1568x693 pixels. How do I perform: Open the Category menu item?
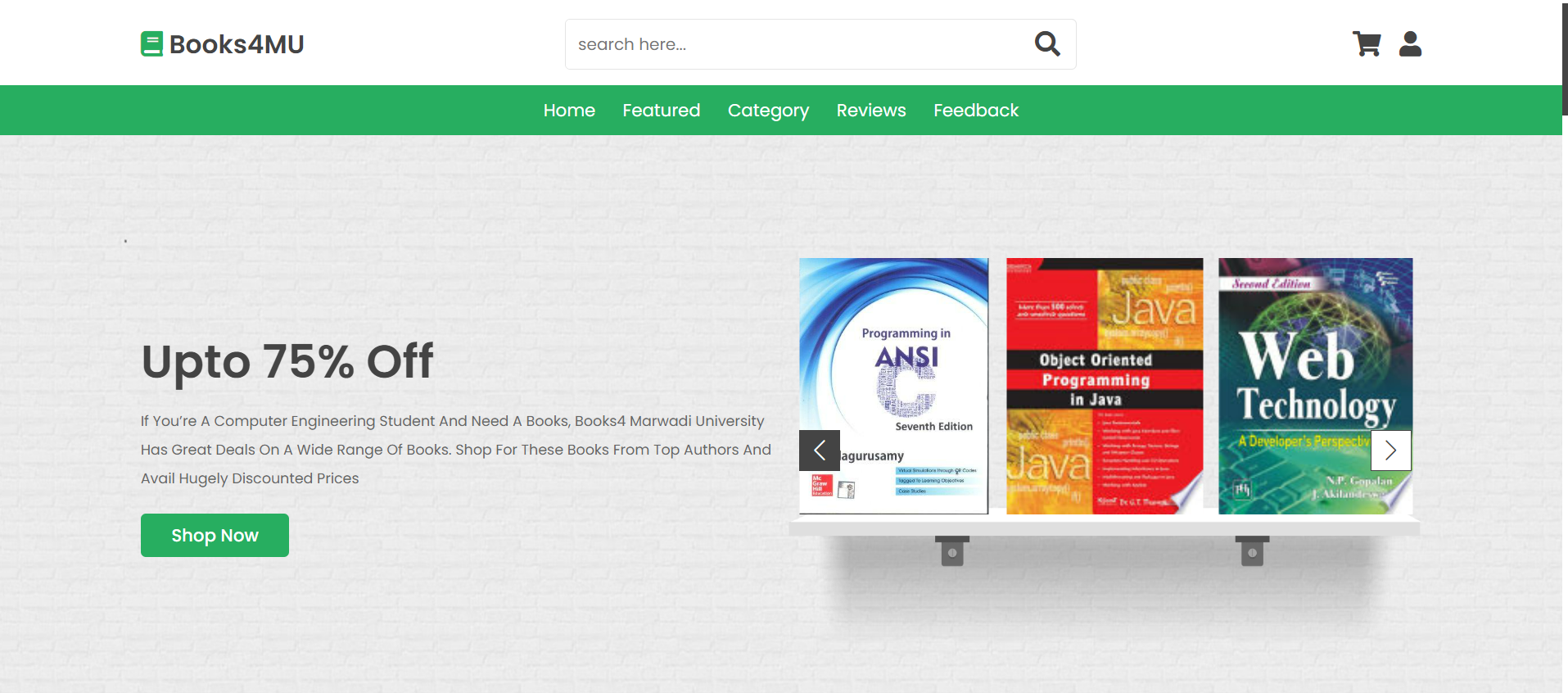tap(768, 111)
